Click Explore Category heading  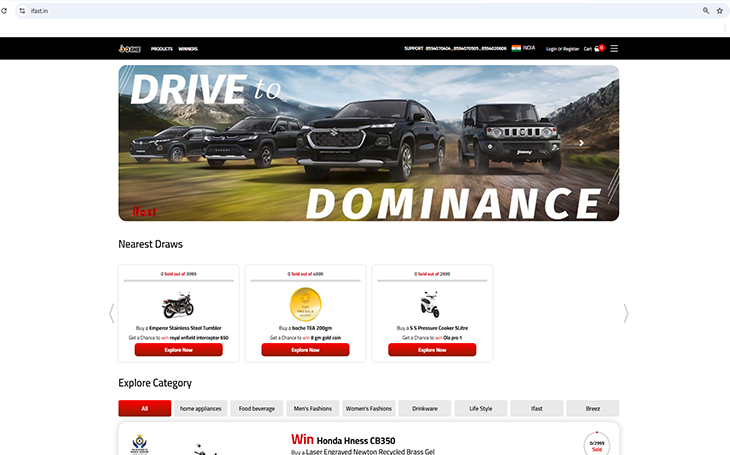(155, 383)
